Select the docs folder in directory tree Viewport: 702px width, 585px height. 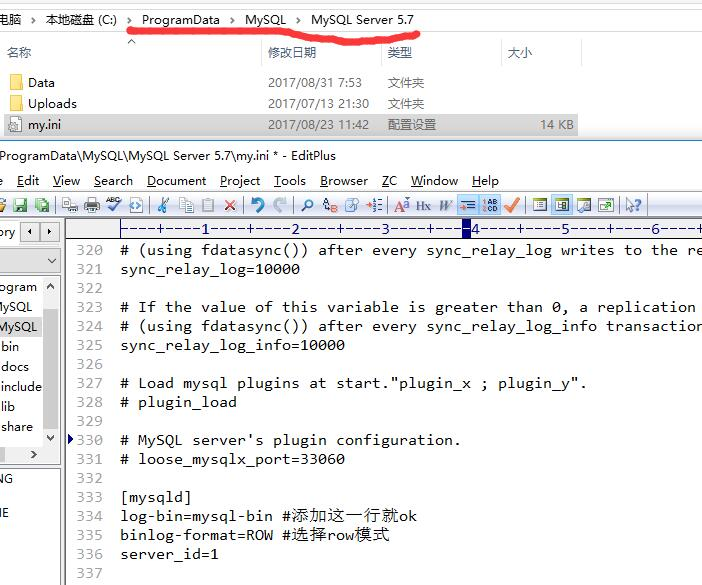click(x=15, y=367)
